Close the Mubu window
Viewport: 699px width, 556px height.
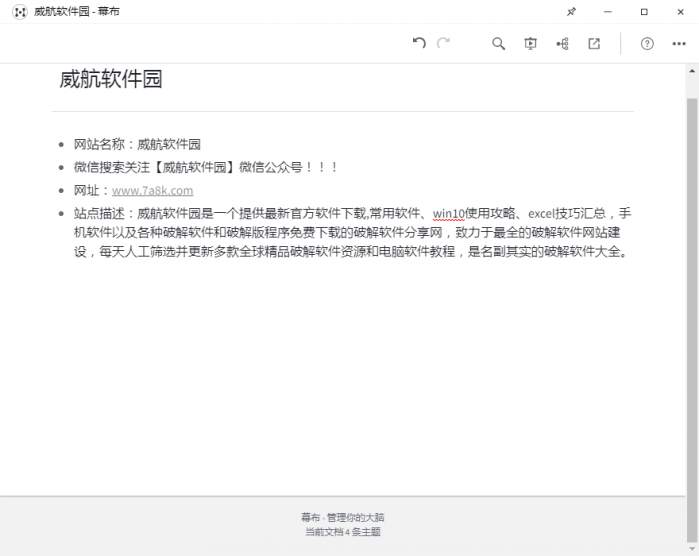pyautogui.click(x=680, y=12)
